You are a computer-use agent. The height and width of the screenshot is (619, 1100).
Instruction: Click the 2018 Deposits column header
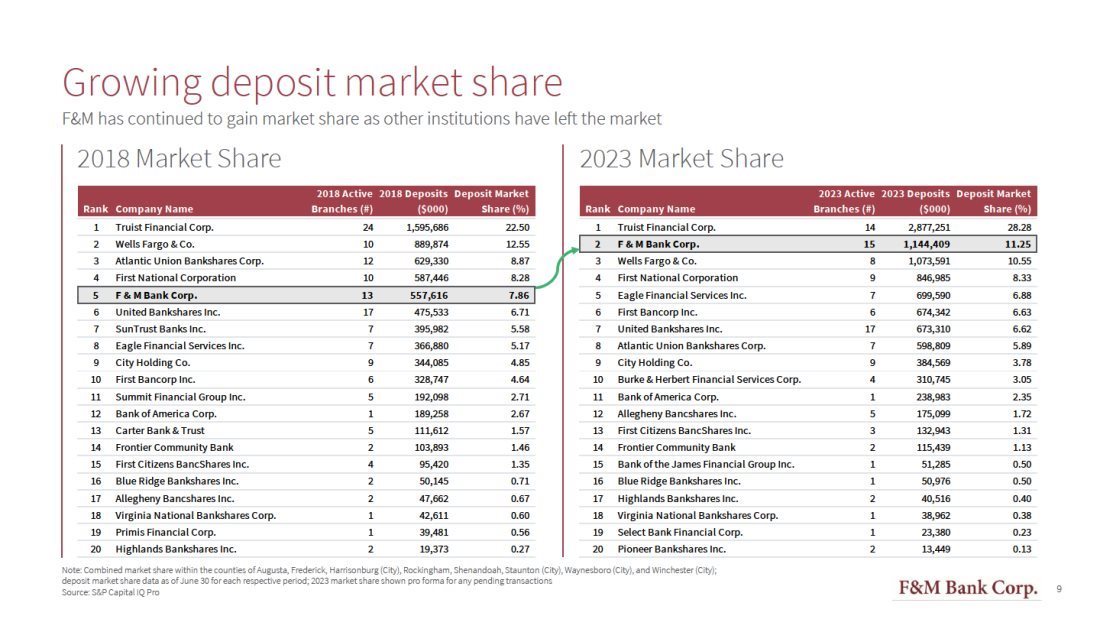point(413,201)
